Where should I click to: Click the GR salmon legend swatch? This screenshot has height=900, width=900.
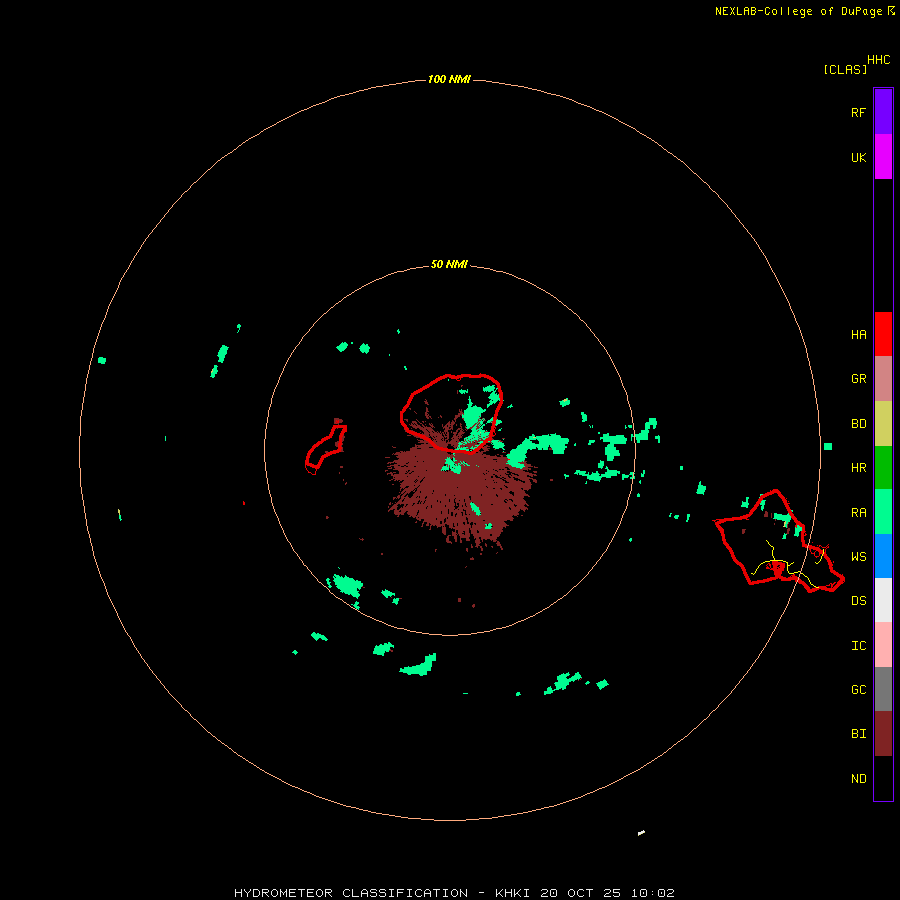[x=883, y=378]
